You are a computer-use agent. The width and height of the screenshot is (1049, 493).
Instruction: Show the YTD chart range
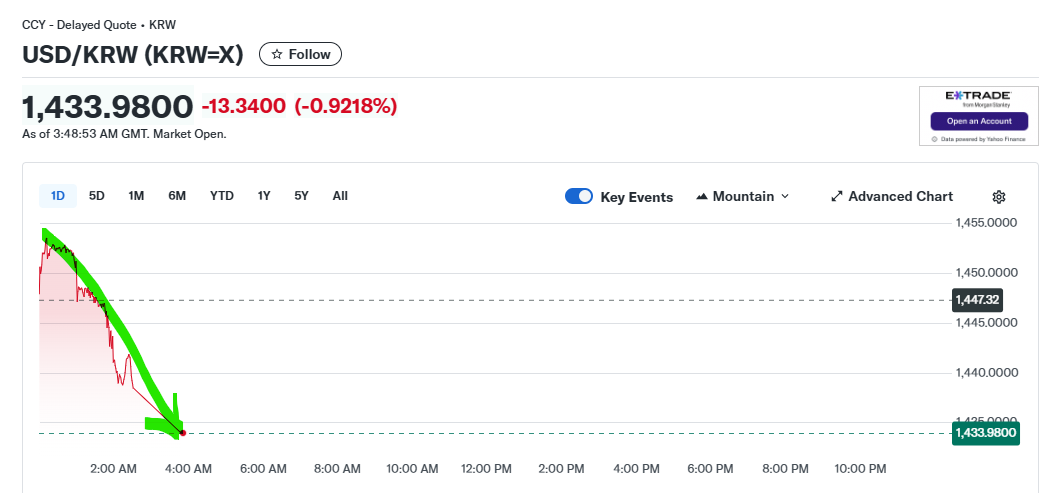tap(222, 196)
